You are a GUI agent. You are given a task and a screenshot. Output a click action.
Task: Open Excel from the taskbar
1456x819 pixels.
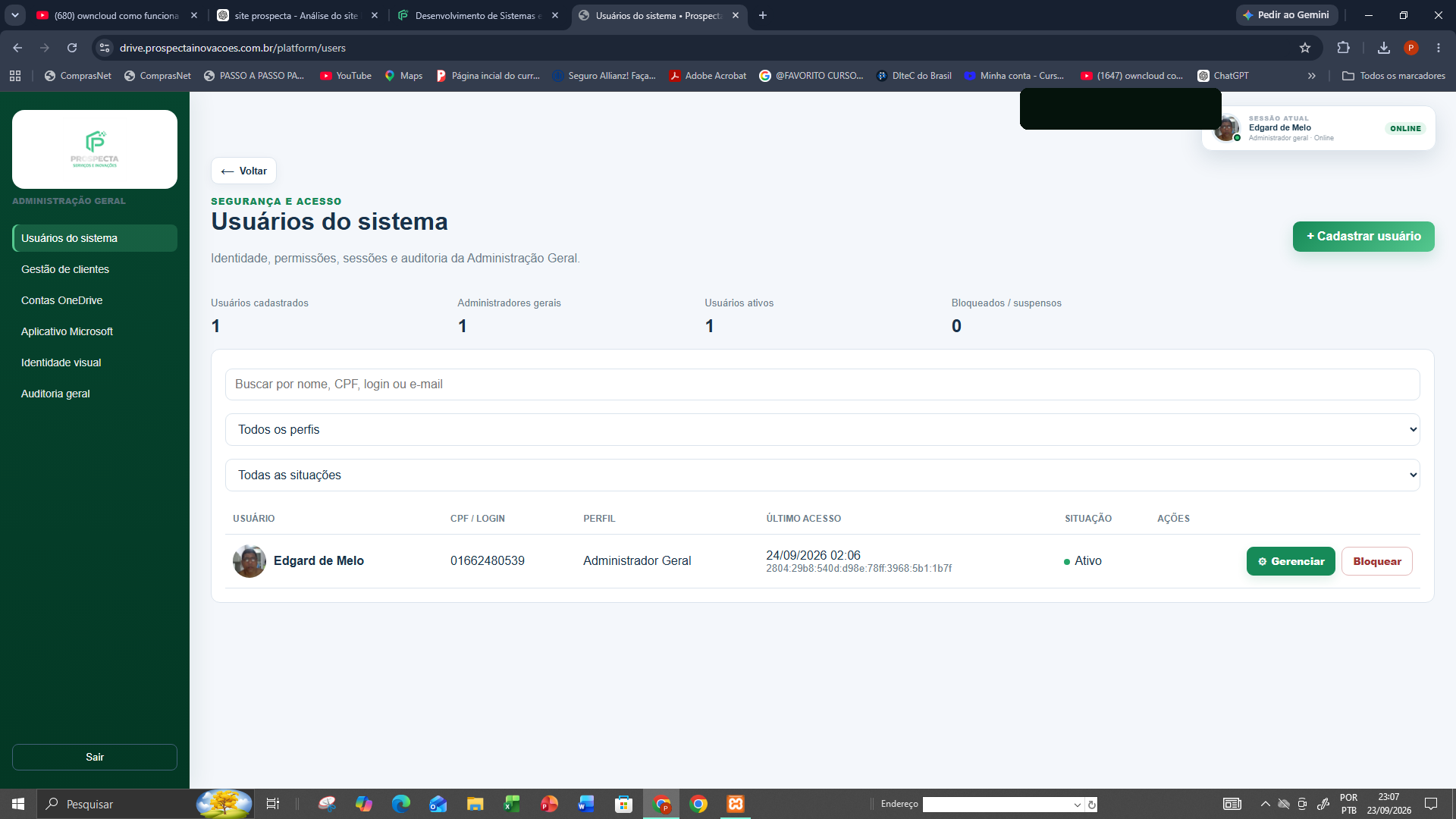(512, 804)
